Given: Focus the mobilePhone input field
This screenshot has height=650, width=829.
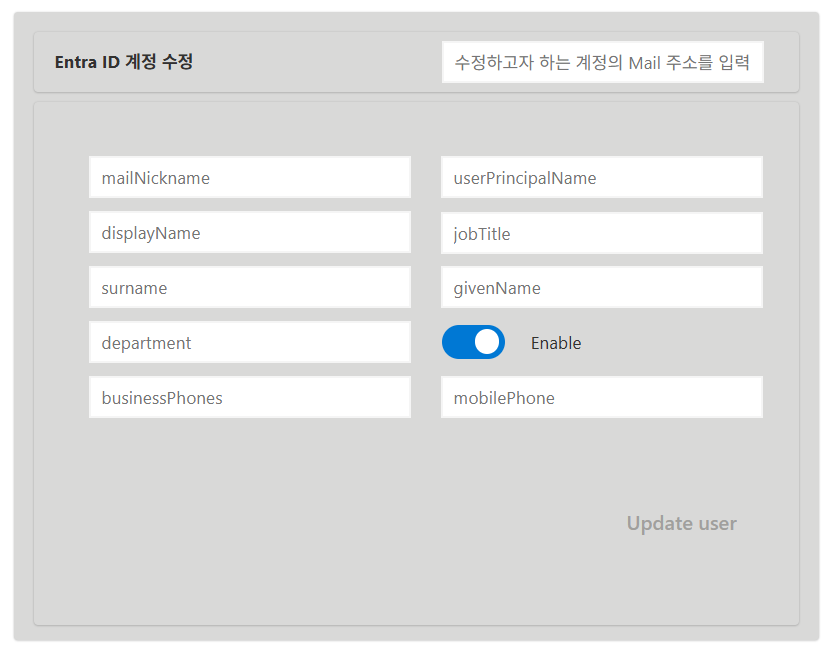Looking at the screenshot, I should [602, 397].
